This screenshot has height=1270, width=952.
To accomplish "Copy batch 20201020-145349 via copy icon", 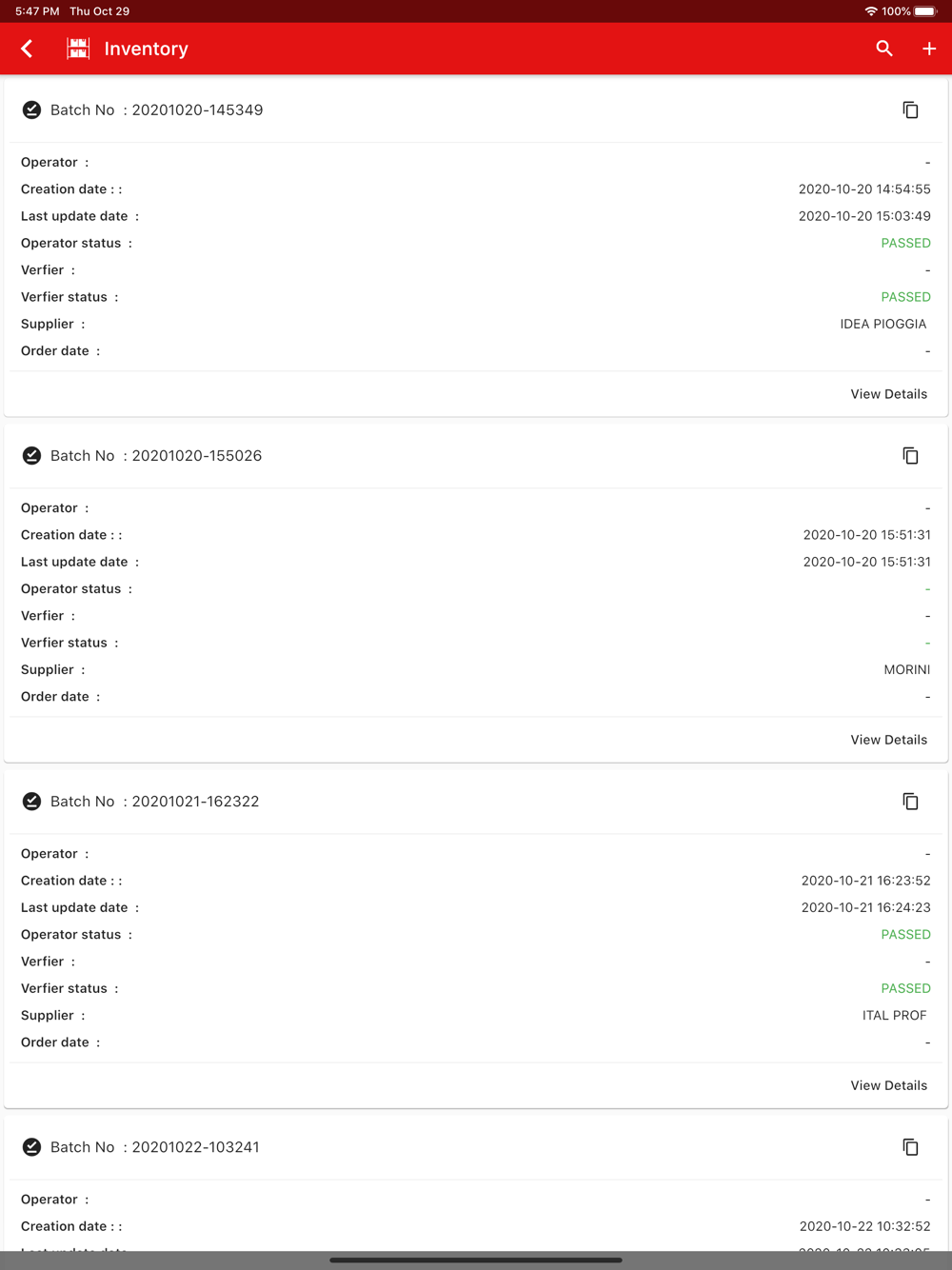I will (x=910, y=109).
